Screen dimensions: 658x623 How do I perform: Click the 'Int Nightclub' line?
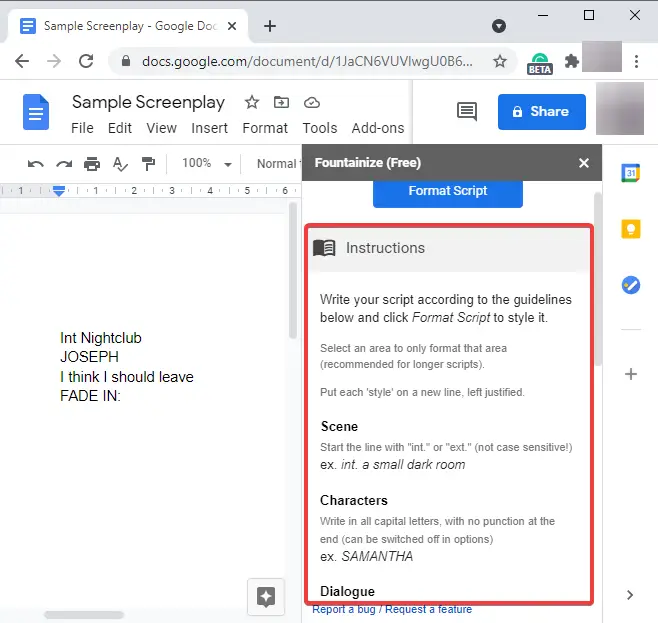tap(101, 338)
